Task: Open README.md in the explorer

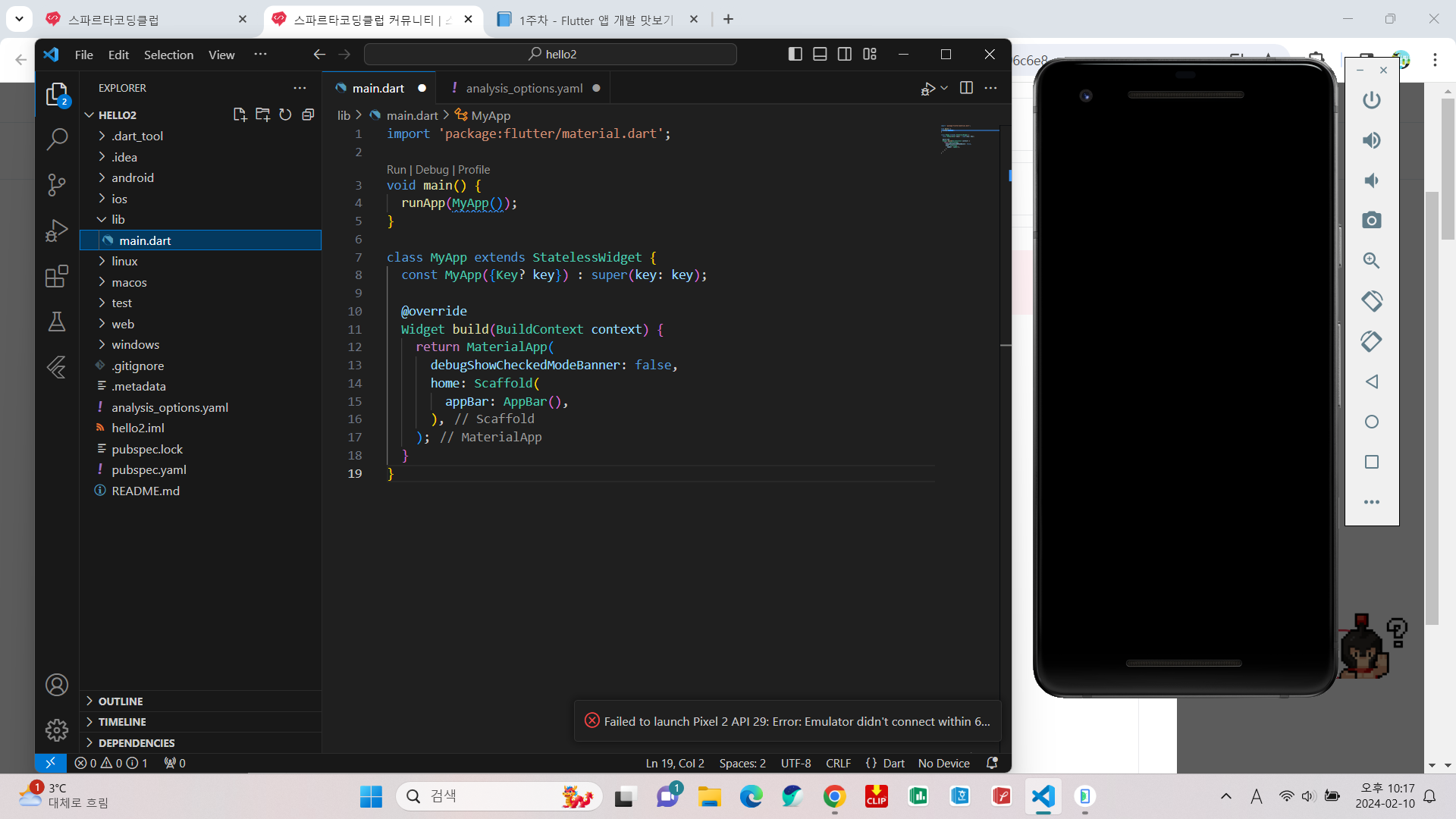Action: (201, 491)
